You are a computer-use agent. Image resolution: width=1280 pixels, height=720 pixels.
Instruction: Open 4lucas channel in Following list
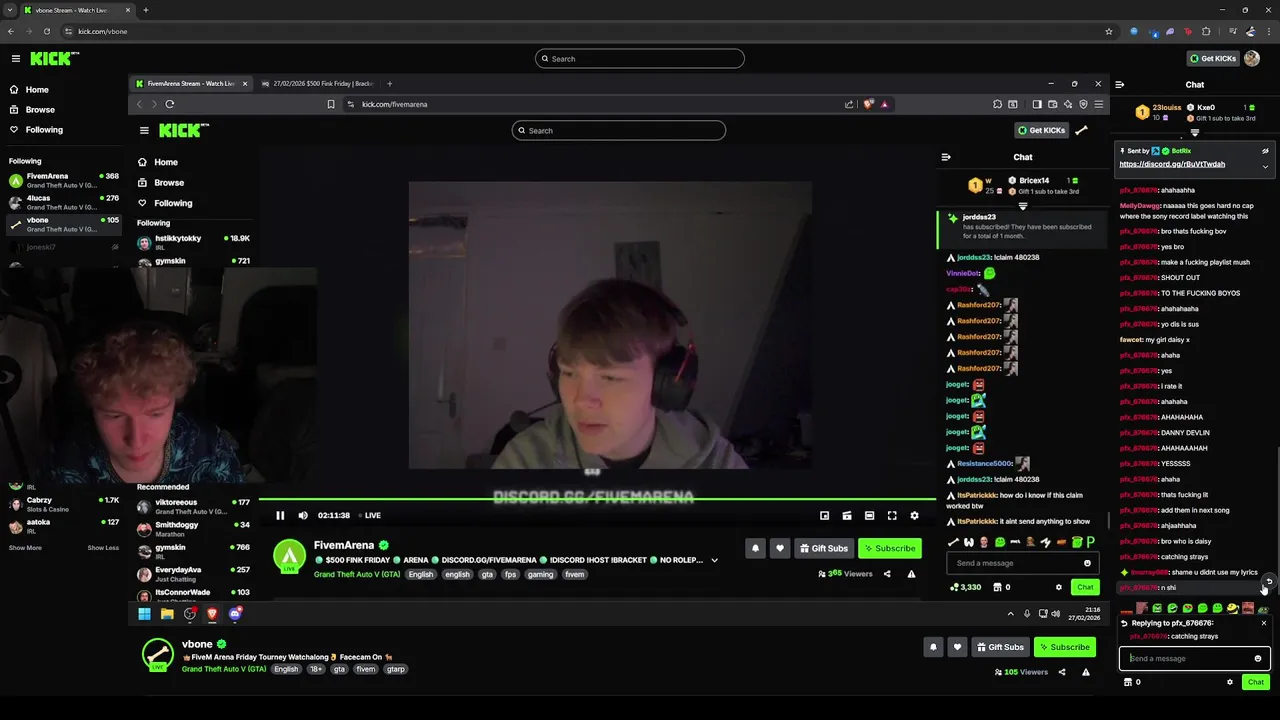pos(63,202)
